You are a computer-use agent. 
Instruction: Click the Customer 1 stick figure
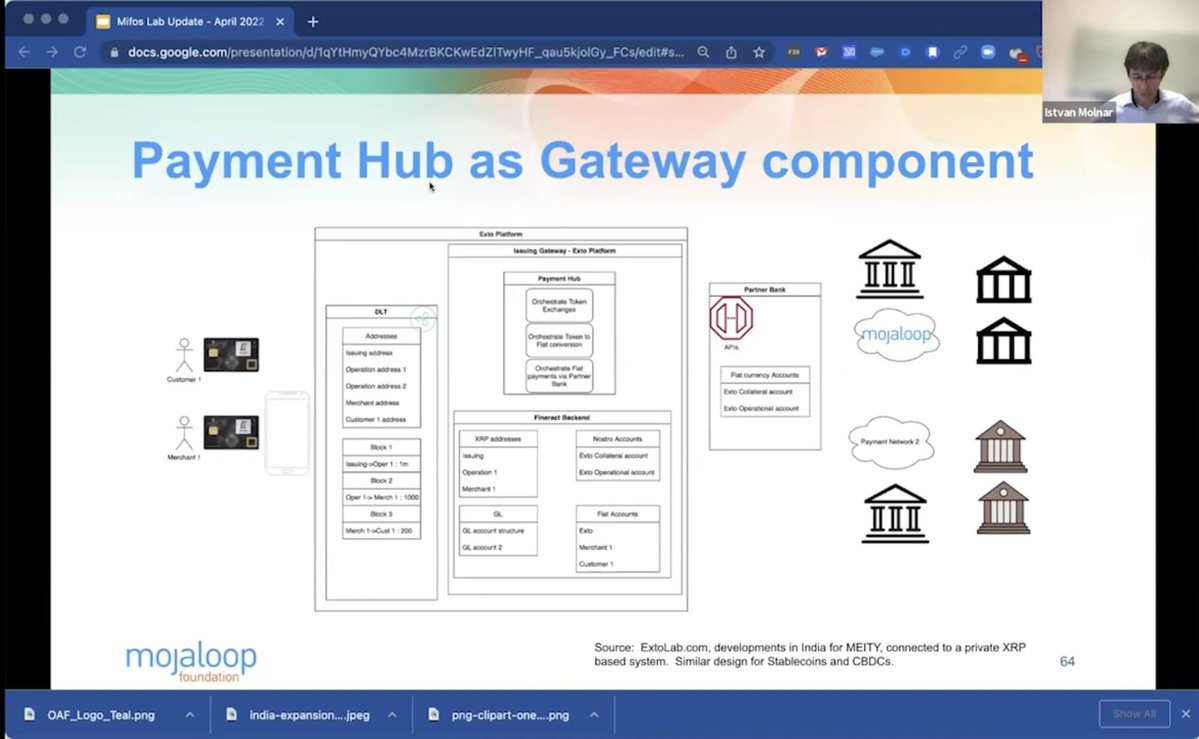184,355
